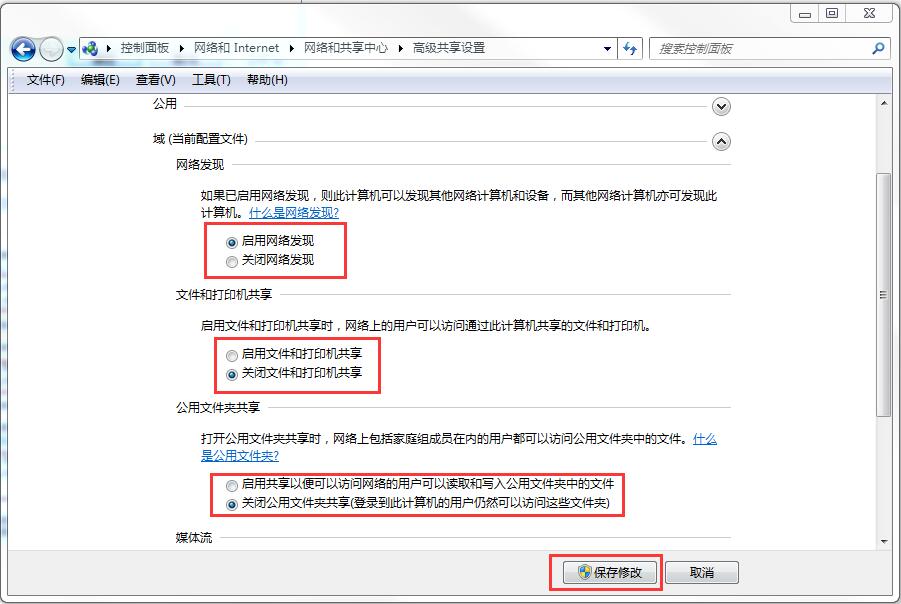Minimize the window

pos(804,14)
